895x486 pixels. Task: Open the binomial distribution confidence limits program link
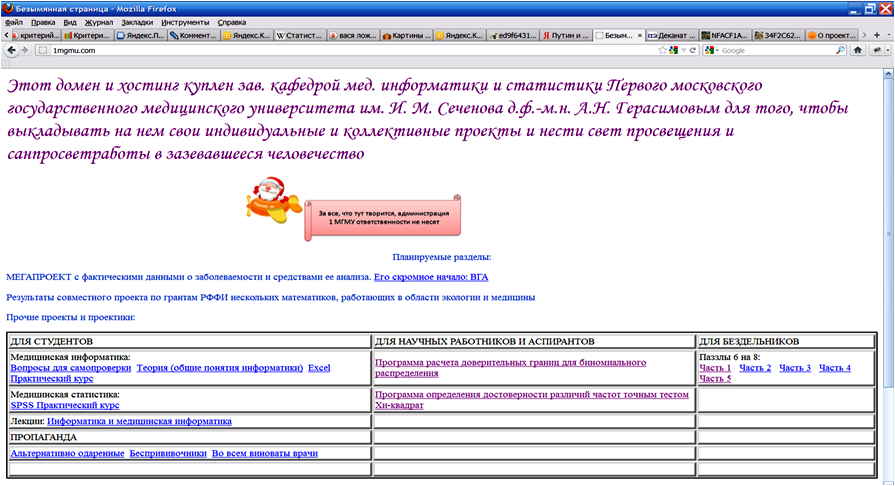(510, 368)
